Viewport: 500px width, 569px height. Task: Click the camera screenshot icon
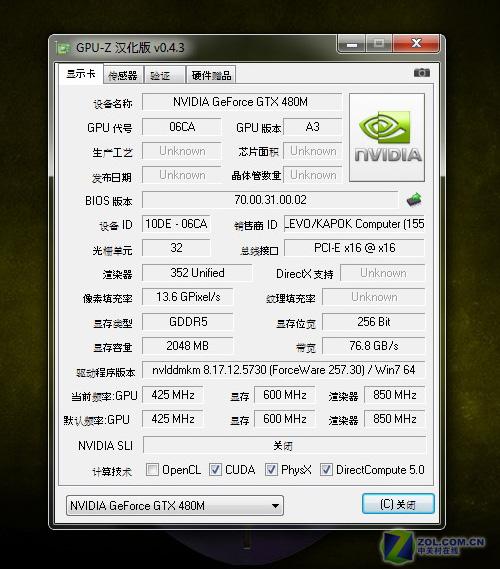(x=422, y=73)
